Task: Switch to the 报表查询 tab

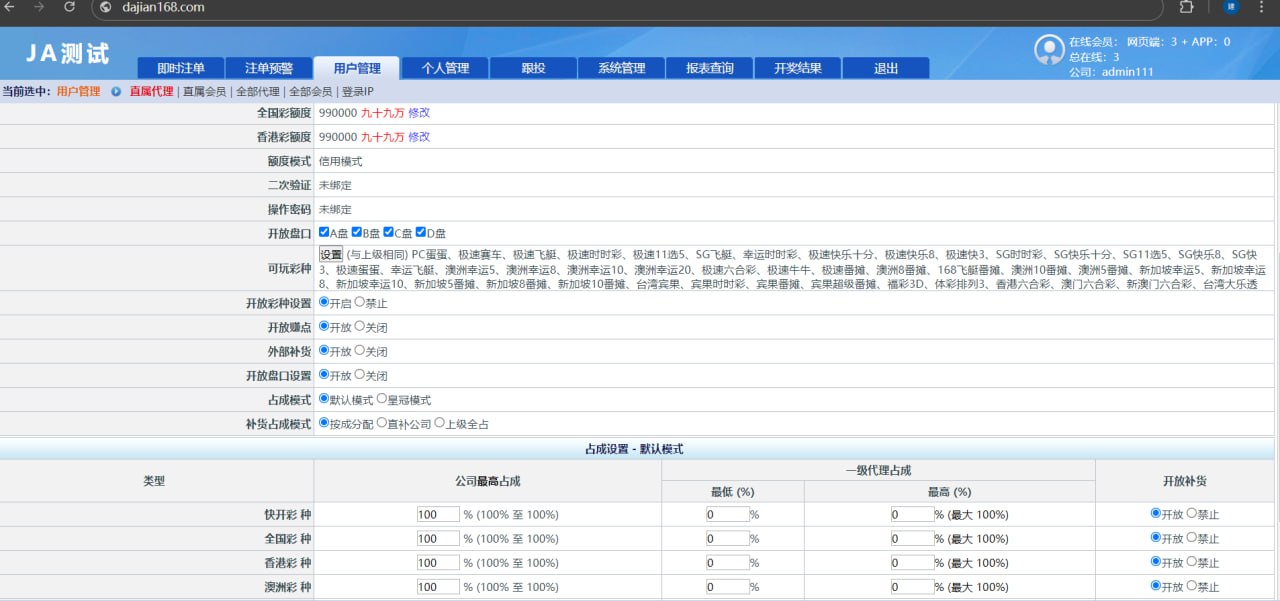Action: pyautogui.click(x=710, y=68)
